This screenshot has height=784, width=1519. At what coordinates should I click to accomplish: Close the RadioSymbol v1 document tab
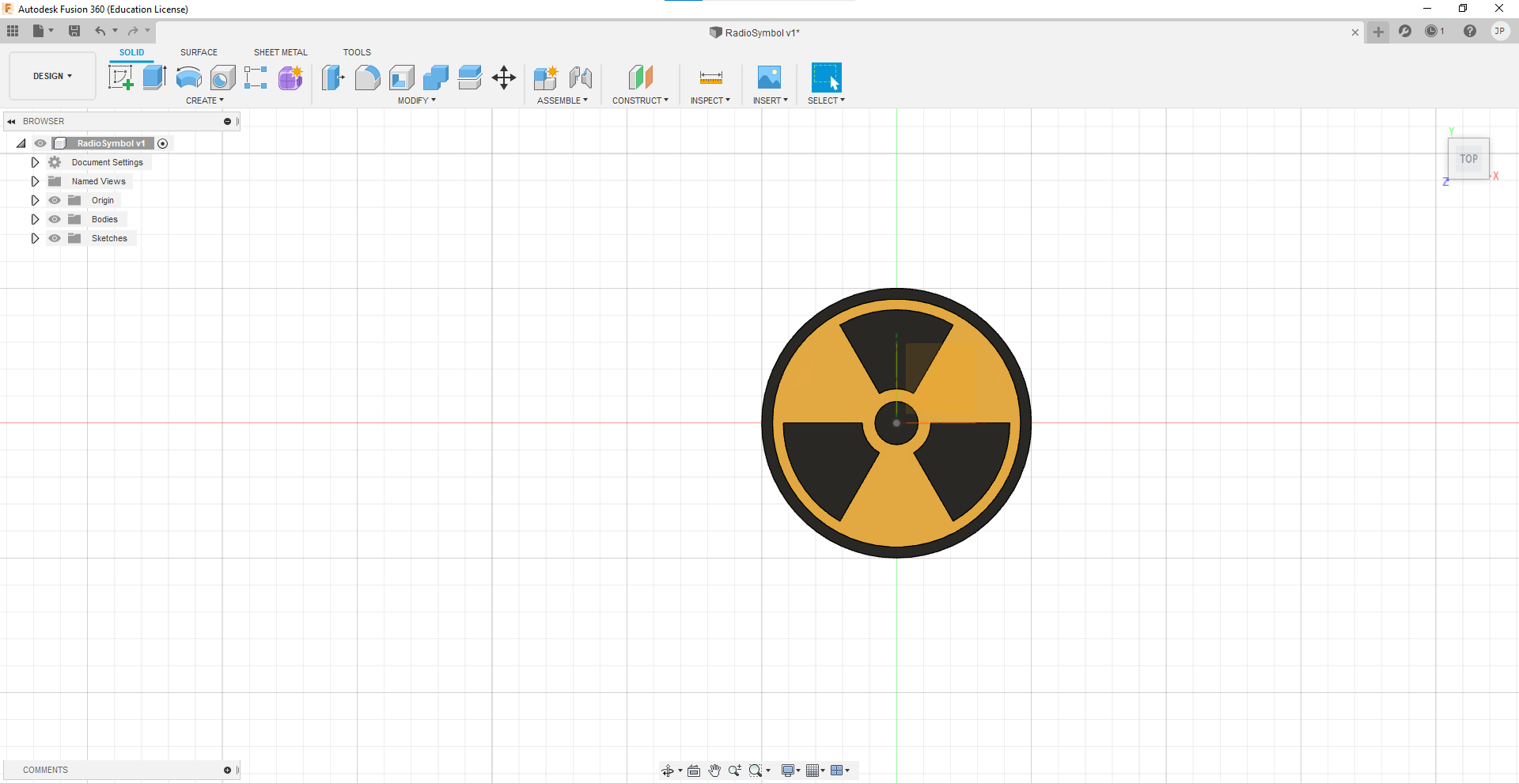pos(1355,32)
